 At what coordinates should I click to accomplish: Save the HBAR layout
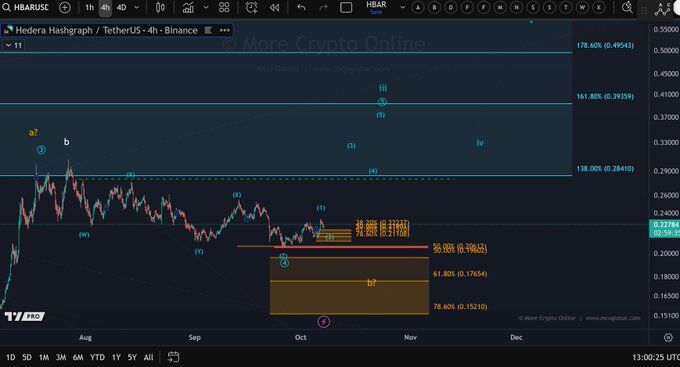tap(376, 12)
